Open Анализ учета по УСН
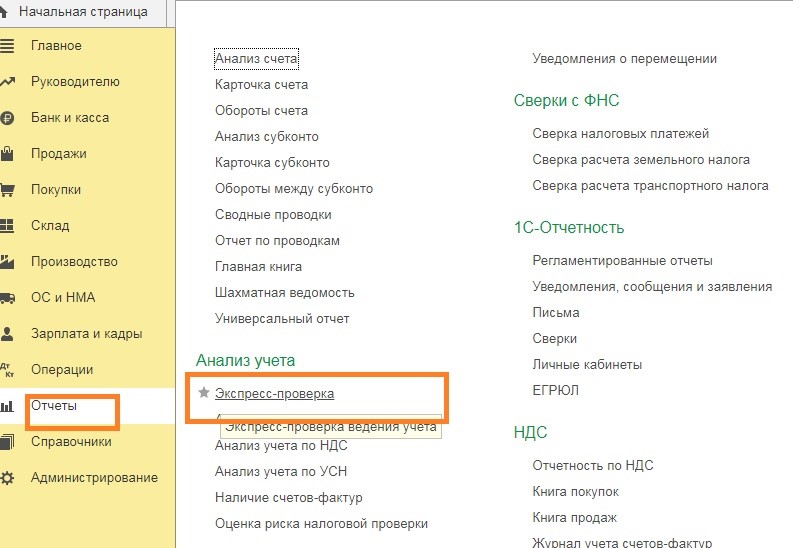This screenshot has height=548, width=793. 281,472
